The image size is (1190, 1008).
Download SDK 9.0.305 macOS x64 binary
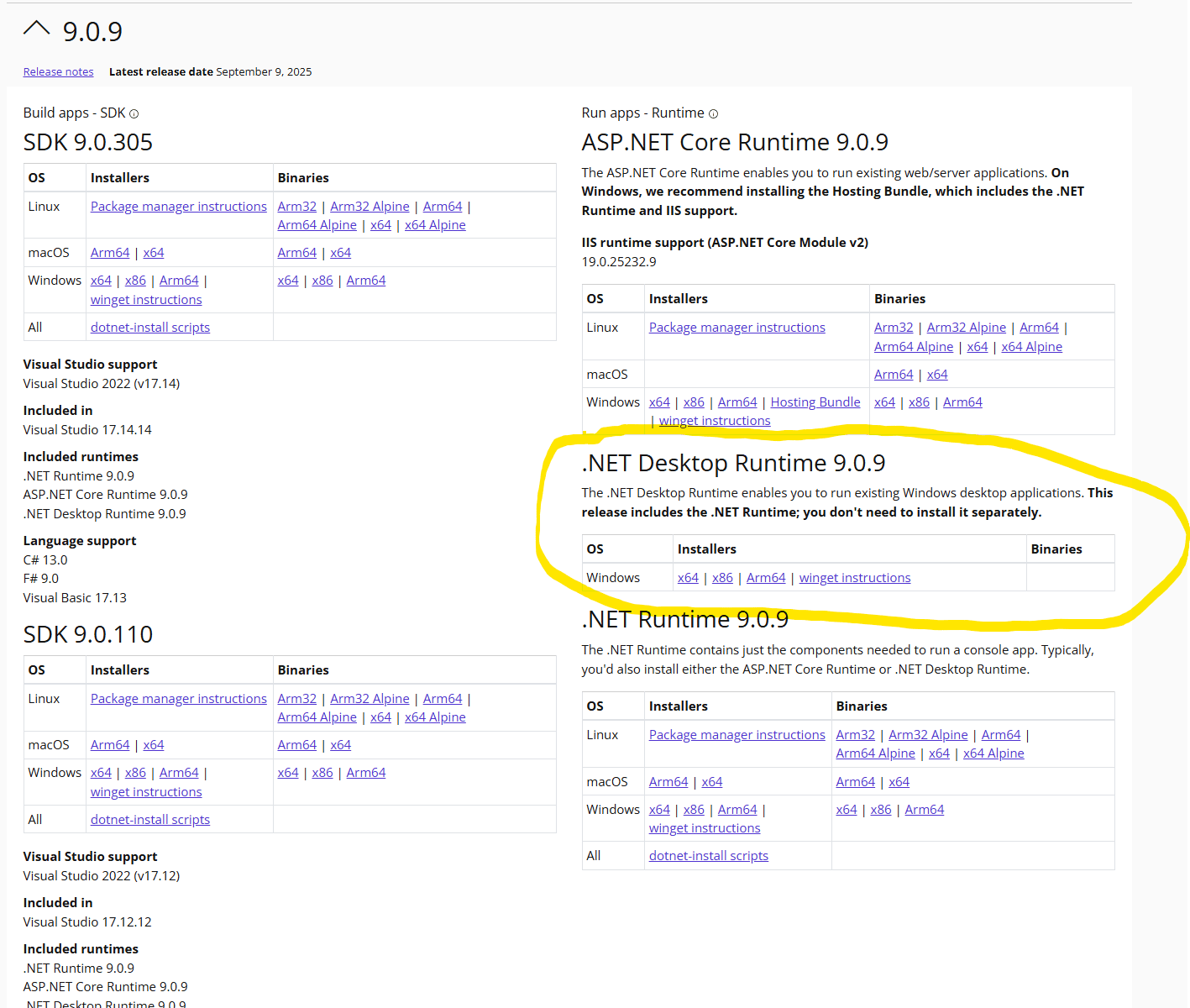click(x=341, y=253)
